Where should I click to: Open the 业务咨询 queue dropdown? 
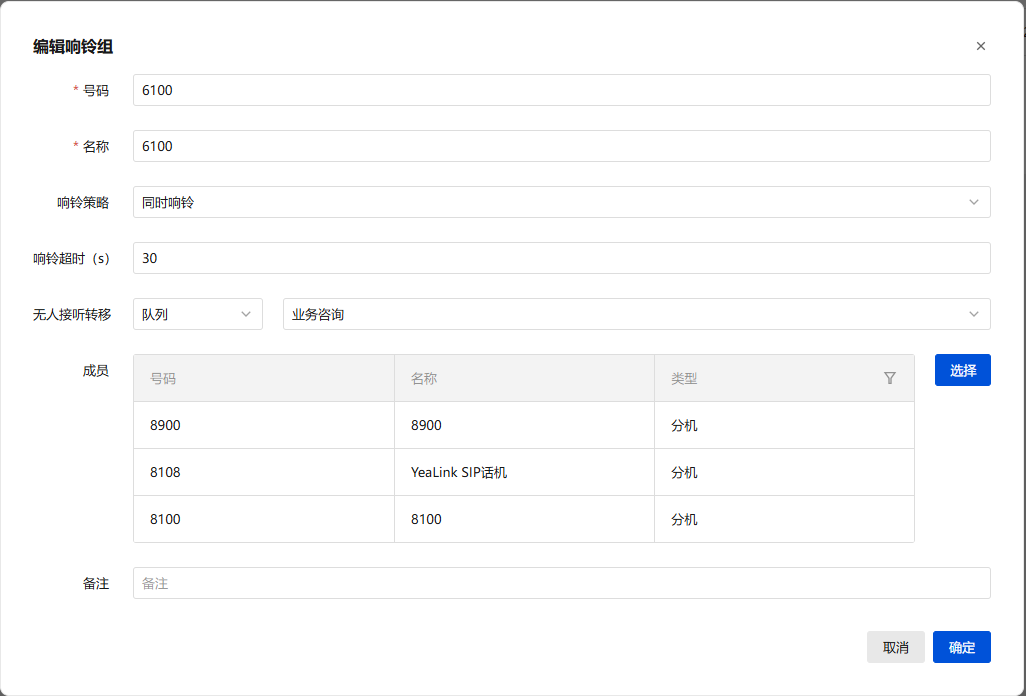(x=636, y=314)
